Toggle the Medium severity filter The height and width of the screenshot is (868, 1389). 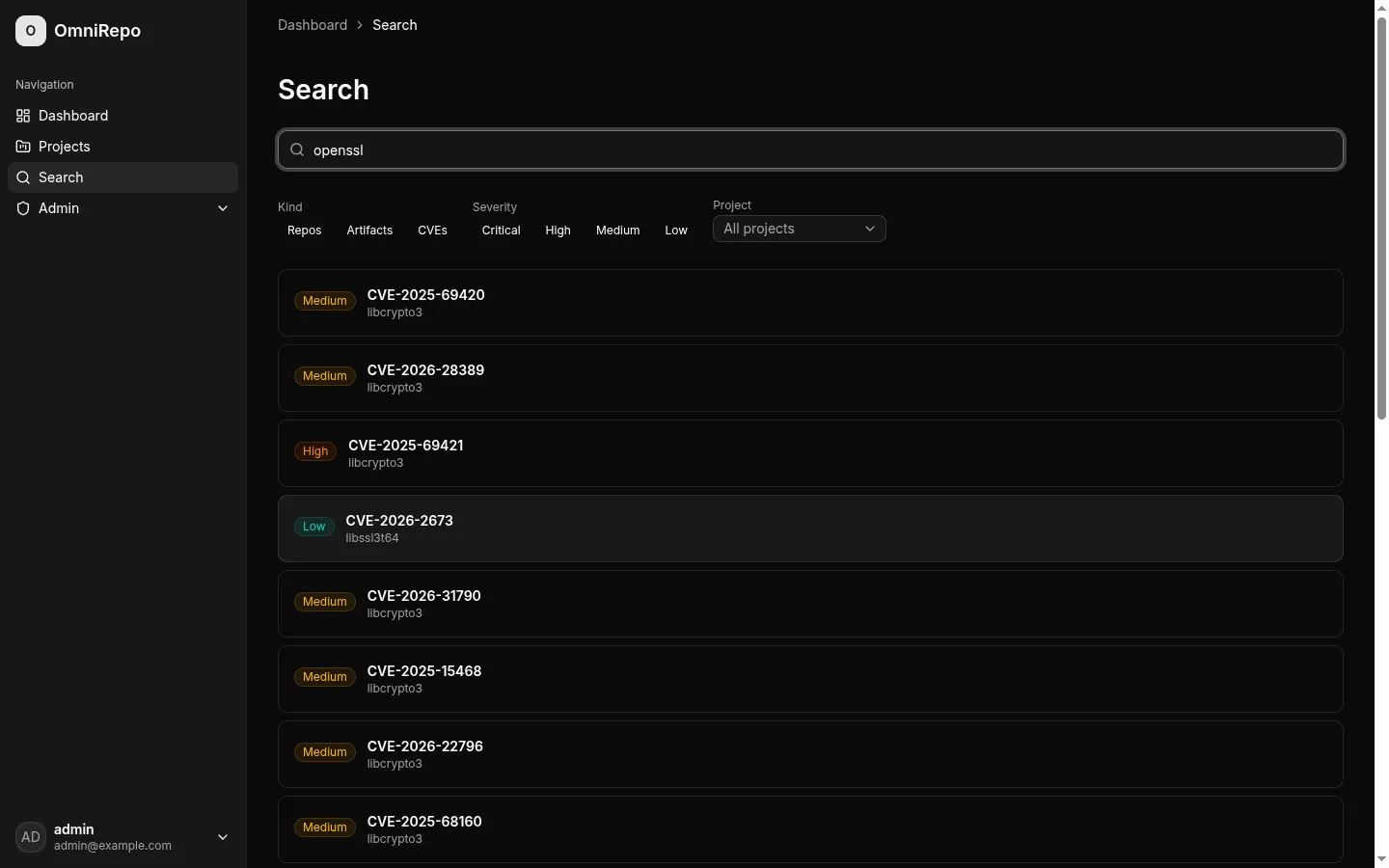[617, 231]
